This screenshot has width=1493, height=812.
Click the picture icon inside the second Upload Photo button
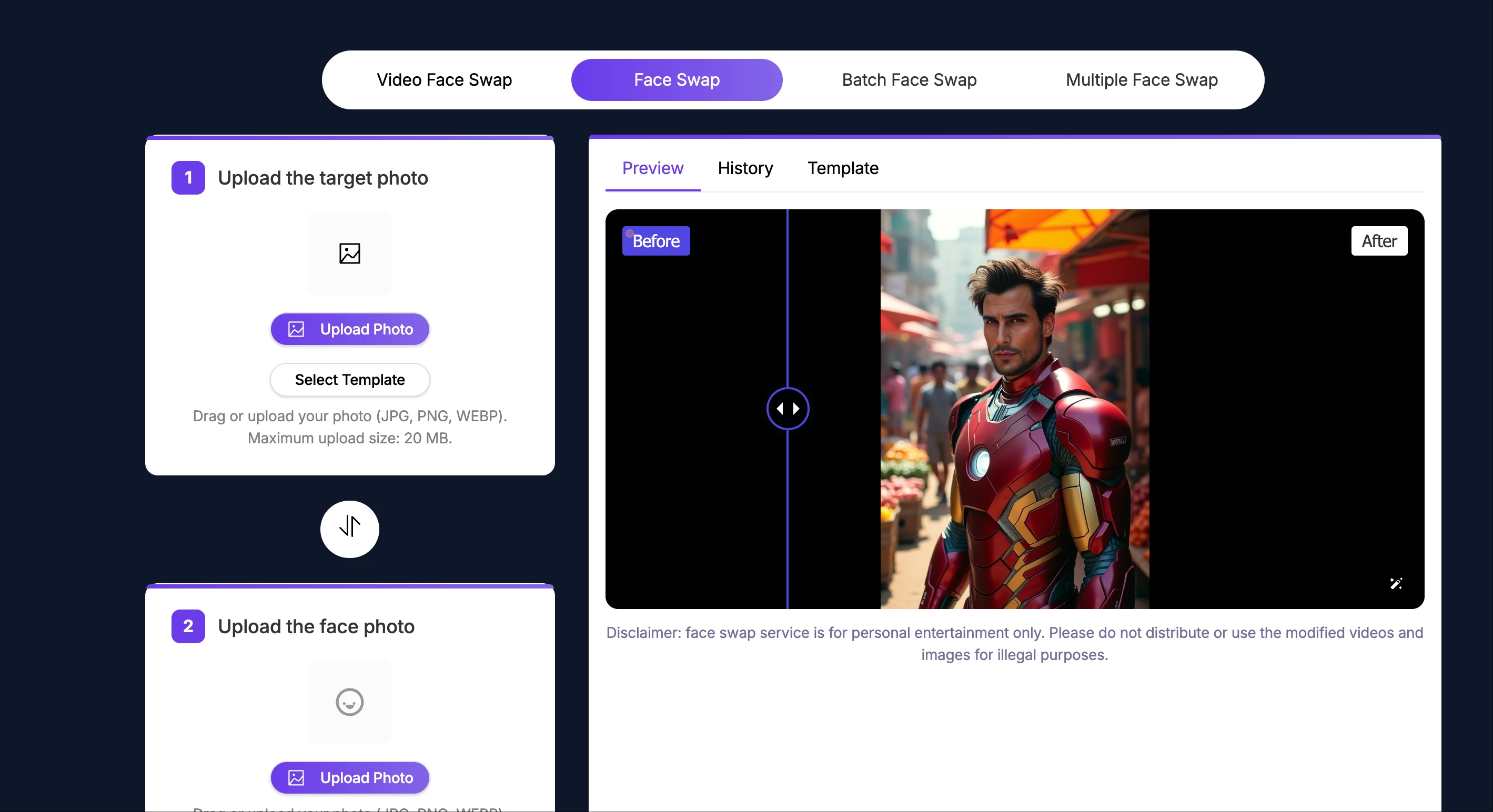[296, 778]
